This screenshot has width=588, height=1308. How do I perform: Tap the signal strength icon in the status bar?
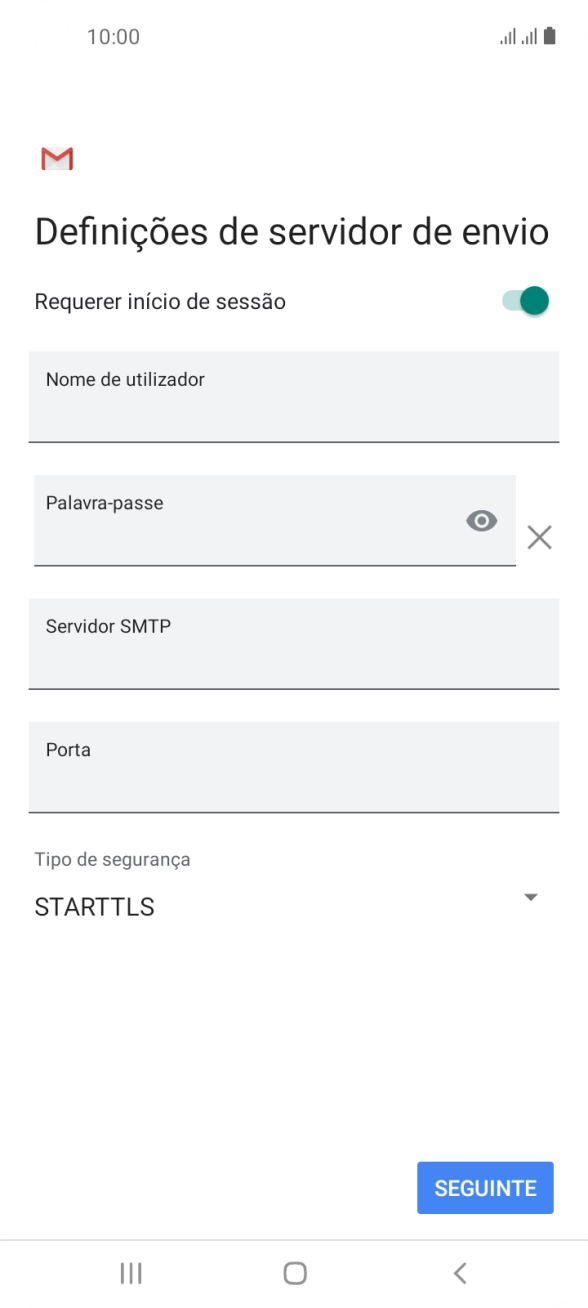point(517,36)
